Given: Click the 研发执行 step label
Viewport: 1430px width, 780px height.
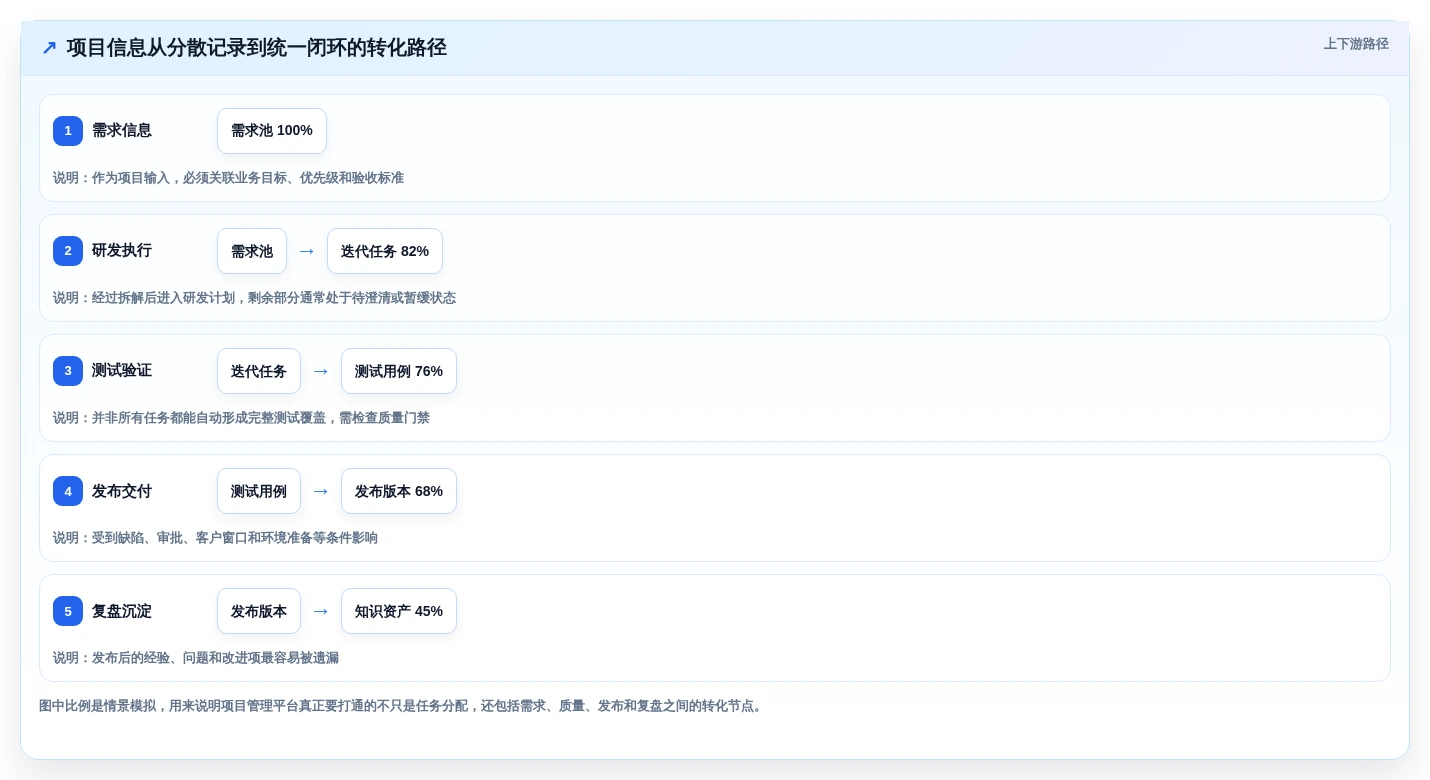Looking at the screenshot, I should pyautogui.click(x=122, y=251).
